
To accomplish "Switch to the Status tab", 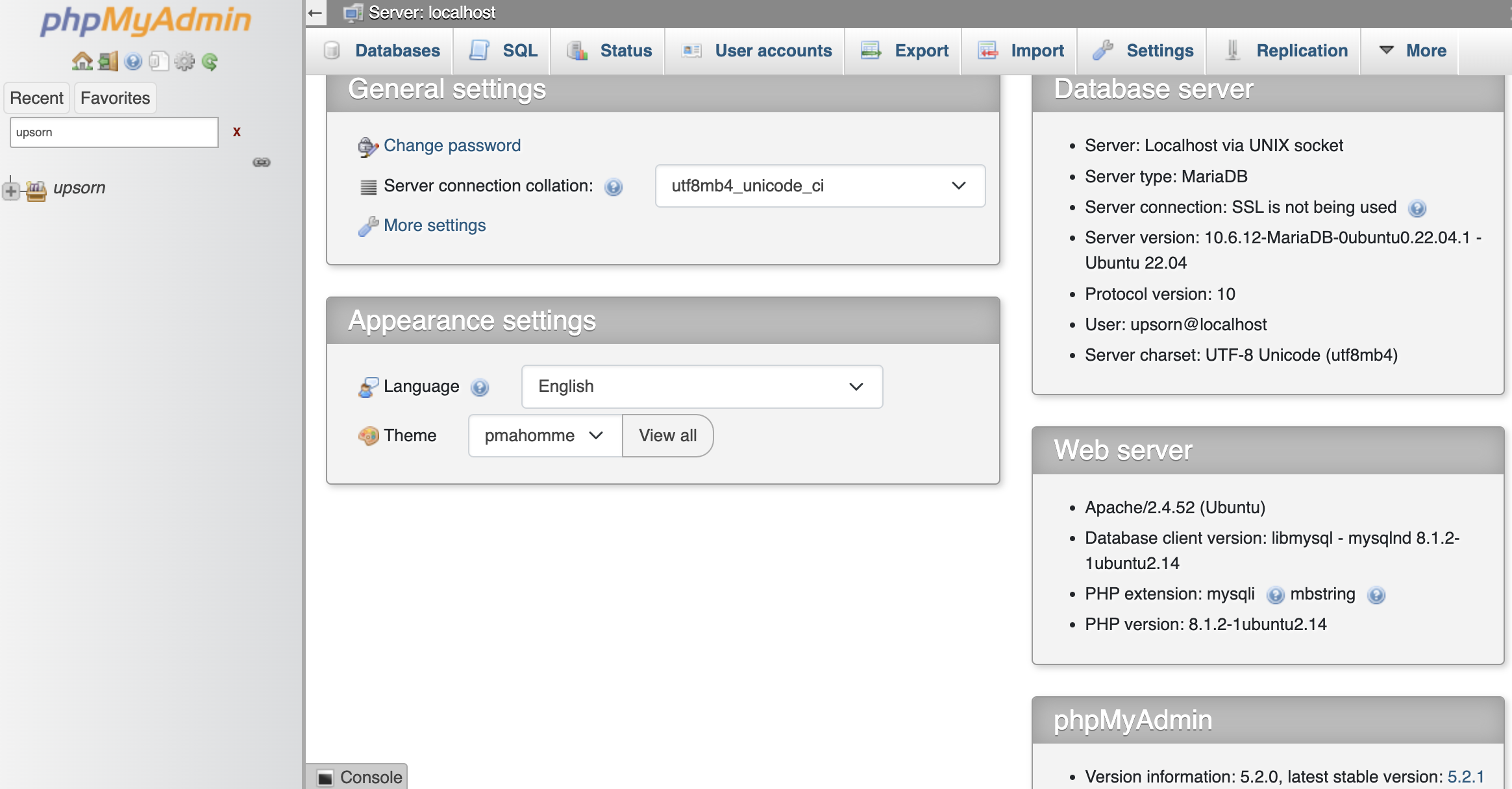I will [608, 51].
